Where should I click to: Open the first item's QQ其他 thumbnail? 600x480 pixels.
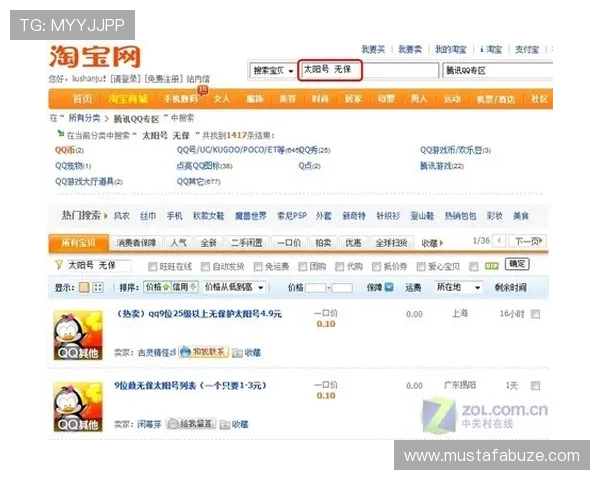pyautogui.click(x=78, y=335)
